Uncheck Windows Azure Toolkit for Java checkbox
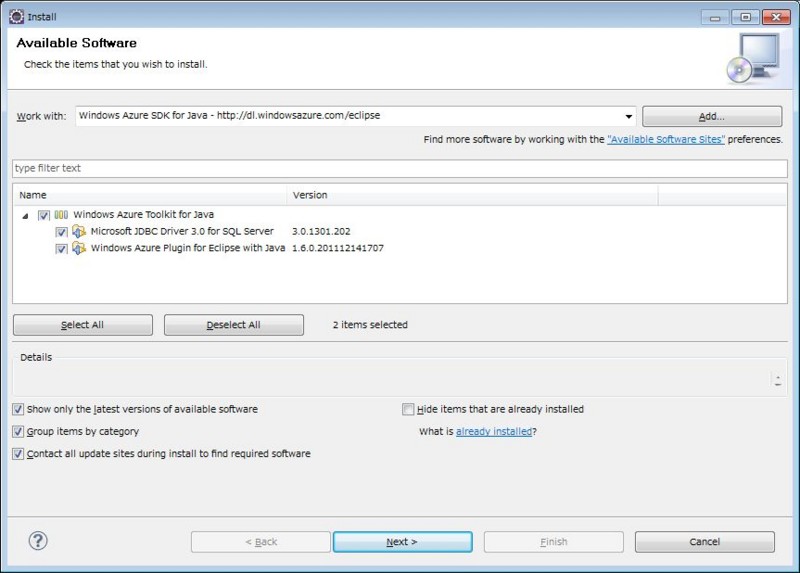This screenshot has height=573, width=800. pyautogui.click(x=44, y=215)
